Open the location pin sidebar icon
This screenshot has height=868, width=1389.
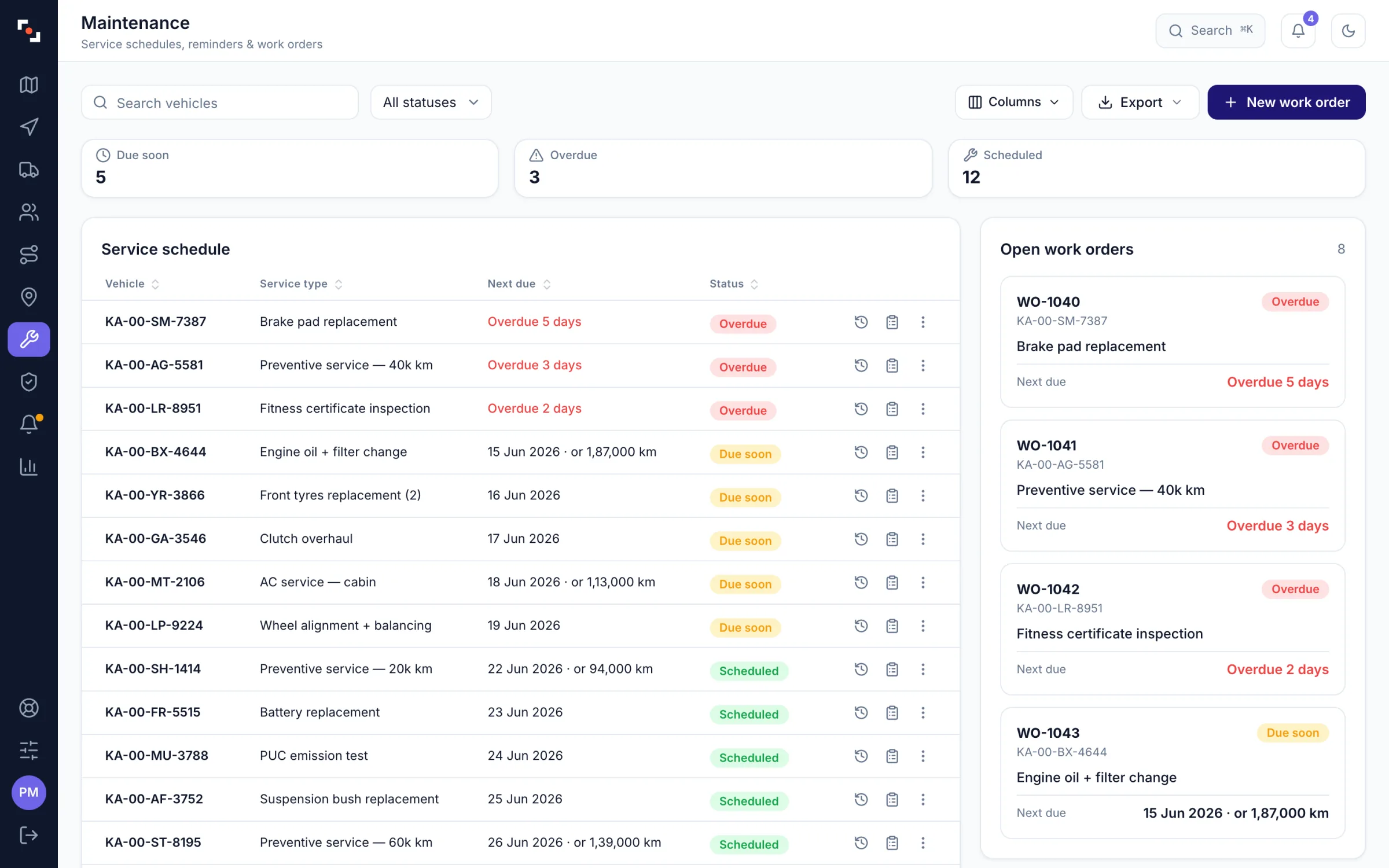pos(28,297)
